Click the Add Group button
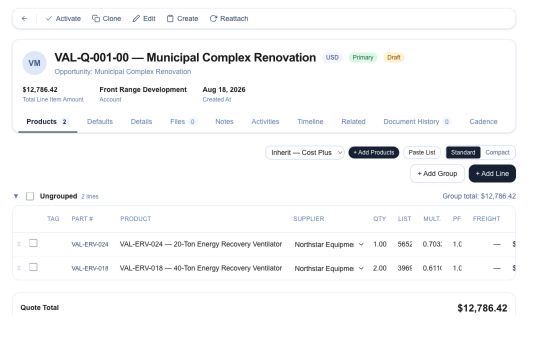560x360 pixels. coord(437,174)
